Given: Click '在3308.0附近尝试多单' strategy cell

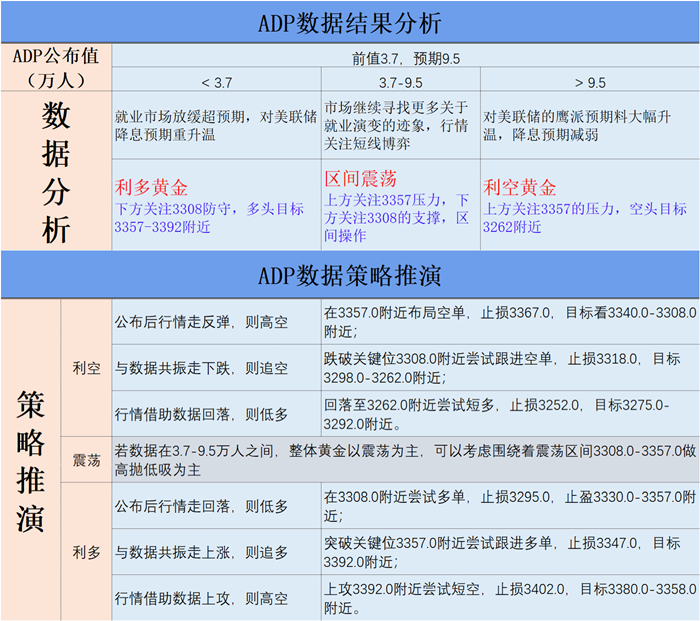Looking at the screenshot, I should coord(510,506).
